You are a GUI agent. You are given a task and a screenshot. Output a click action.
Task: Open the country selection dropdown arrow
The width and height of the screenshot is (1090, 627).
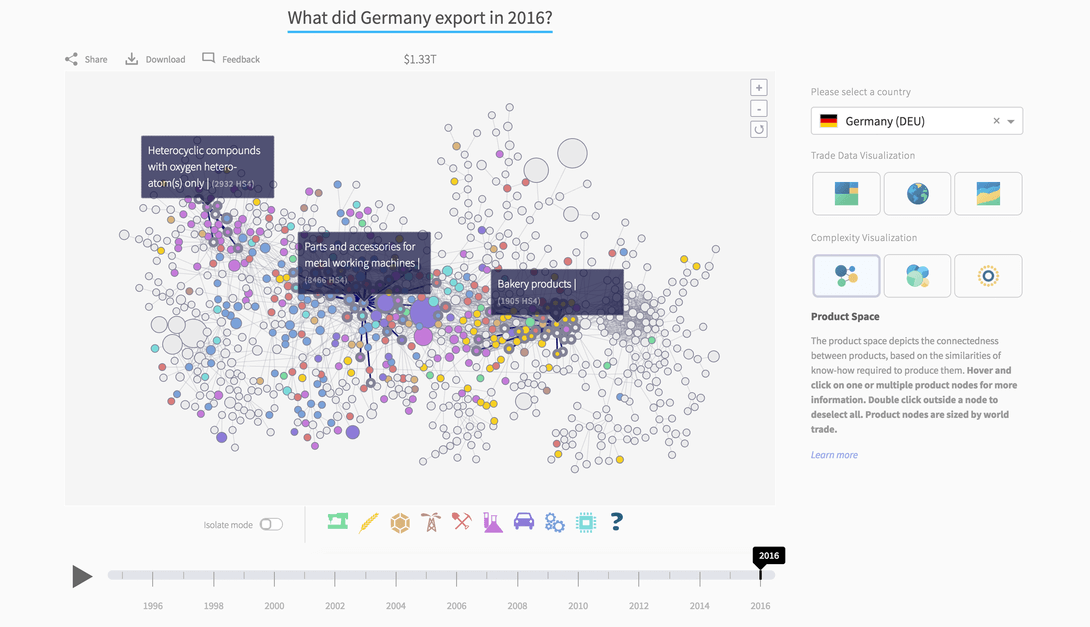[1011, 121]
